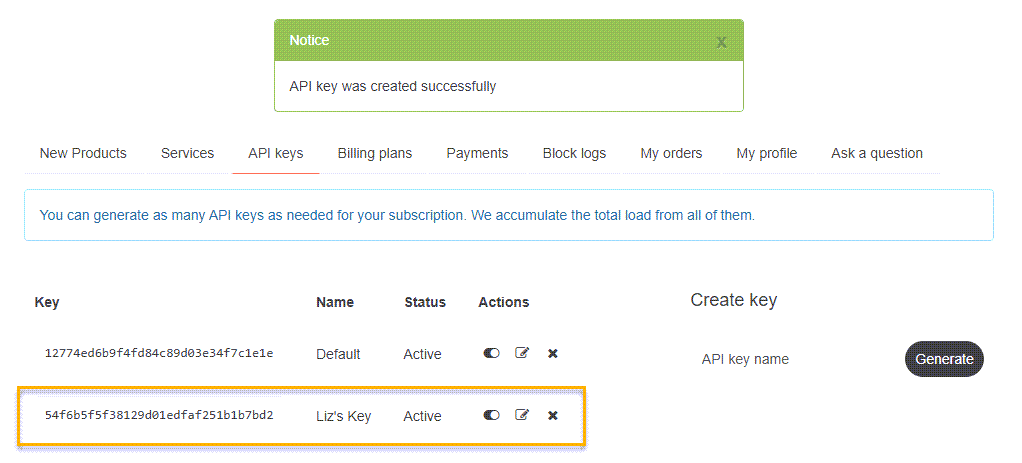Image resolution: width=1022 pixels, height=463 pixels.
Task: Toggle the Default key's active switch
Action: point(491,353)
